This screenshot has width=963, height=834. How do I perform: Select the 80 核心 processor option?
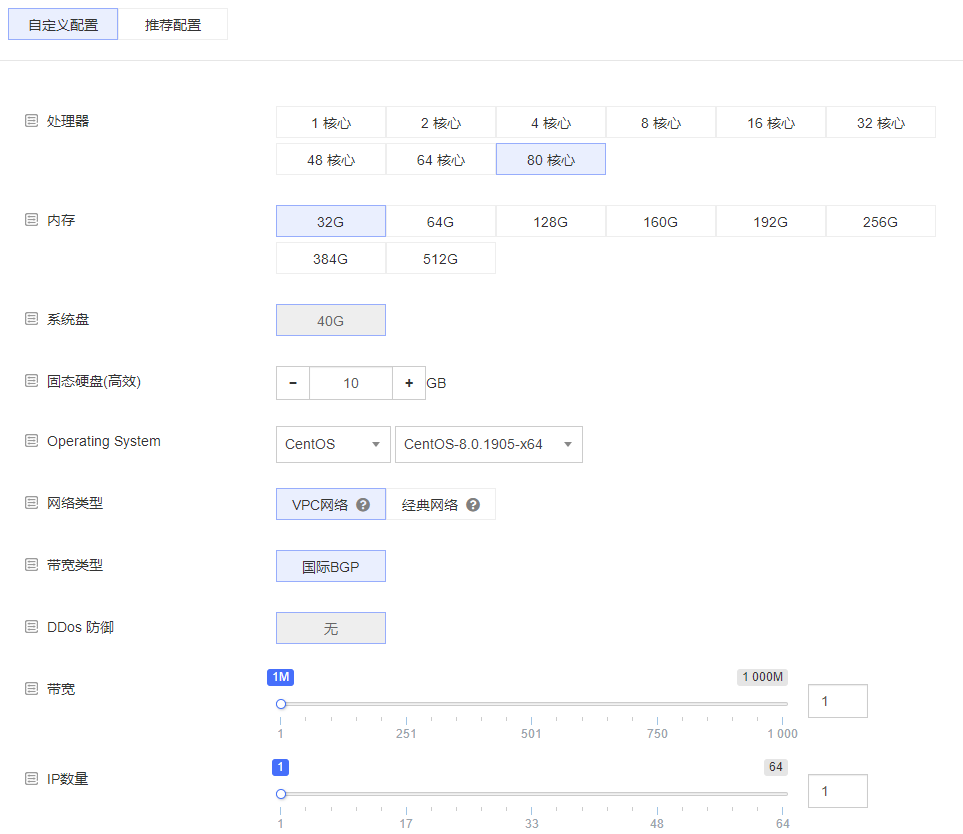click(550, 158)
